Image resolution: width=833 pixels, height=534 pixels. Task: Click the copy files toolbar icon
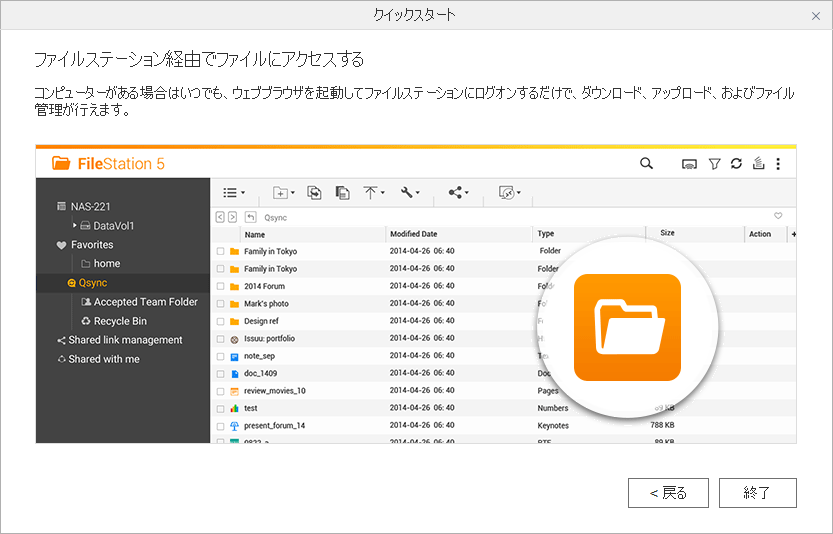click(x=314, y=192)
